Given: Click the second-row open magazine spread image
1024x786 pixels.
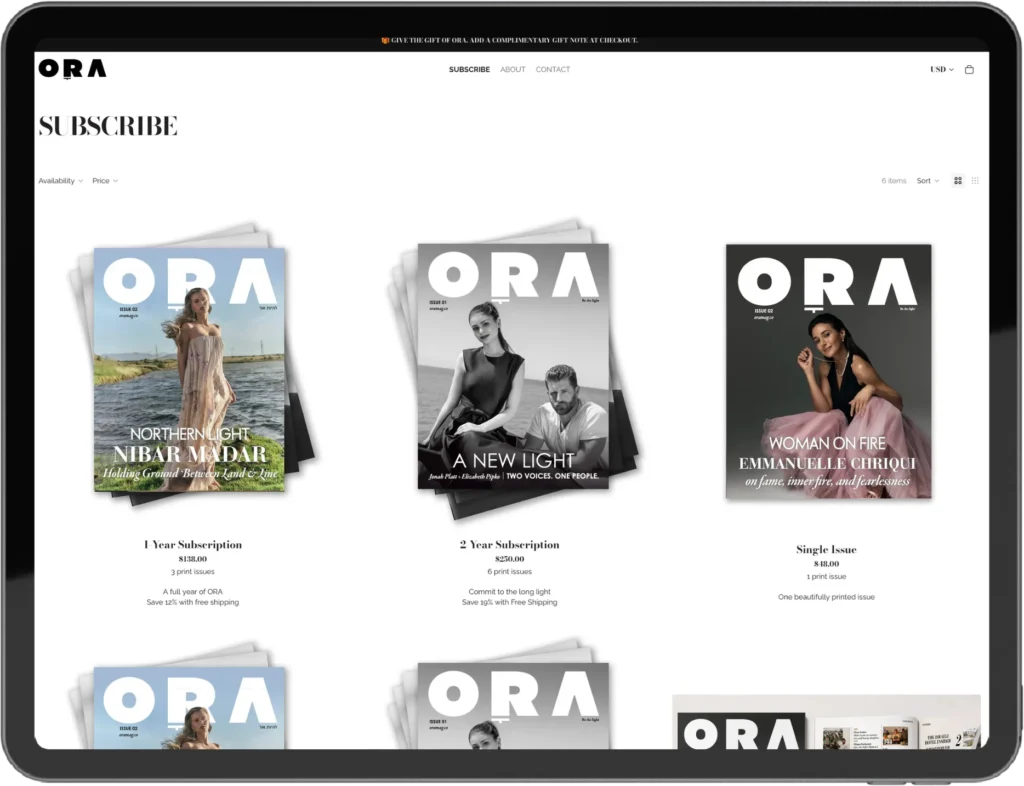Looking at the screenshot, I should [x=826, y=722].
